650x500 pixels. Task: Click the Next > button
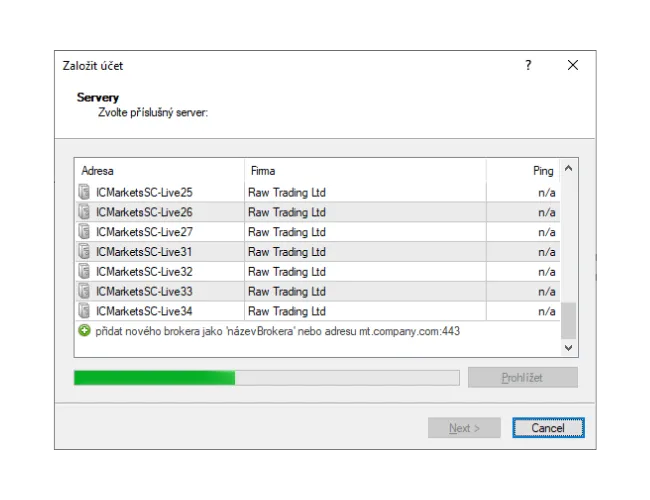464,428
